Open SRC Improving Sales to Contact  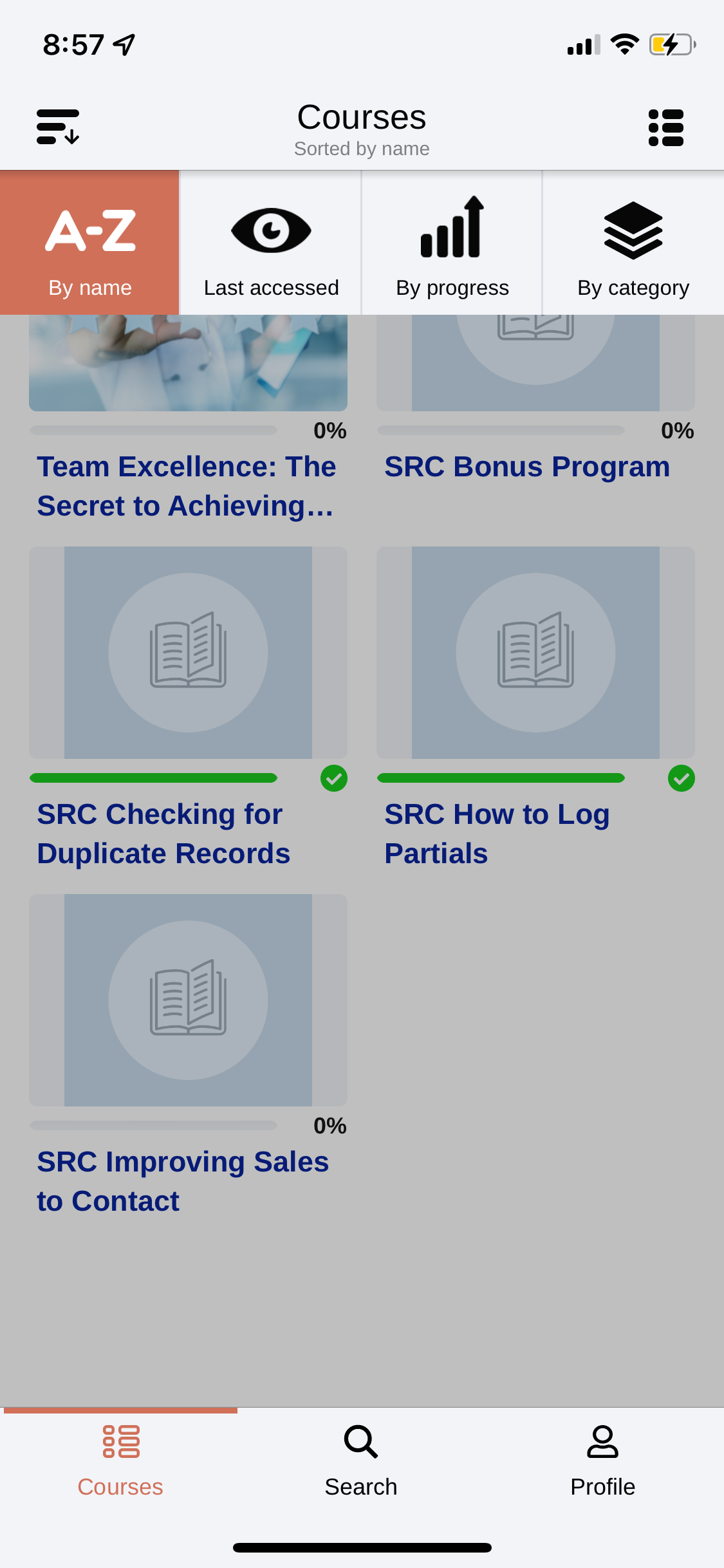pos(183,1181)
